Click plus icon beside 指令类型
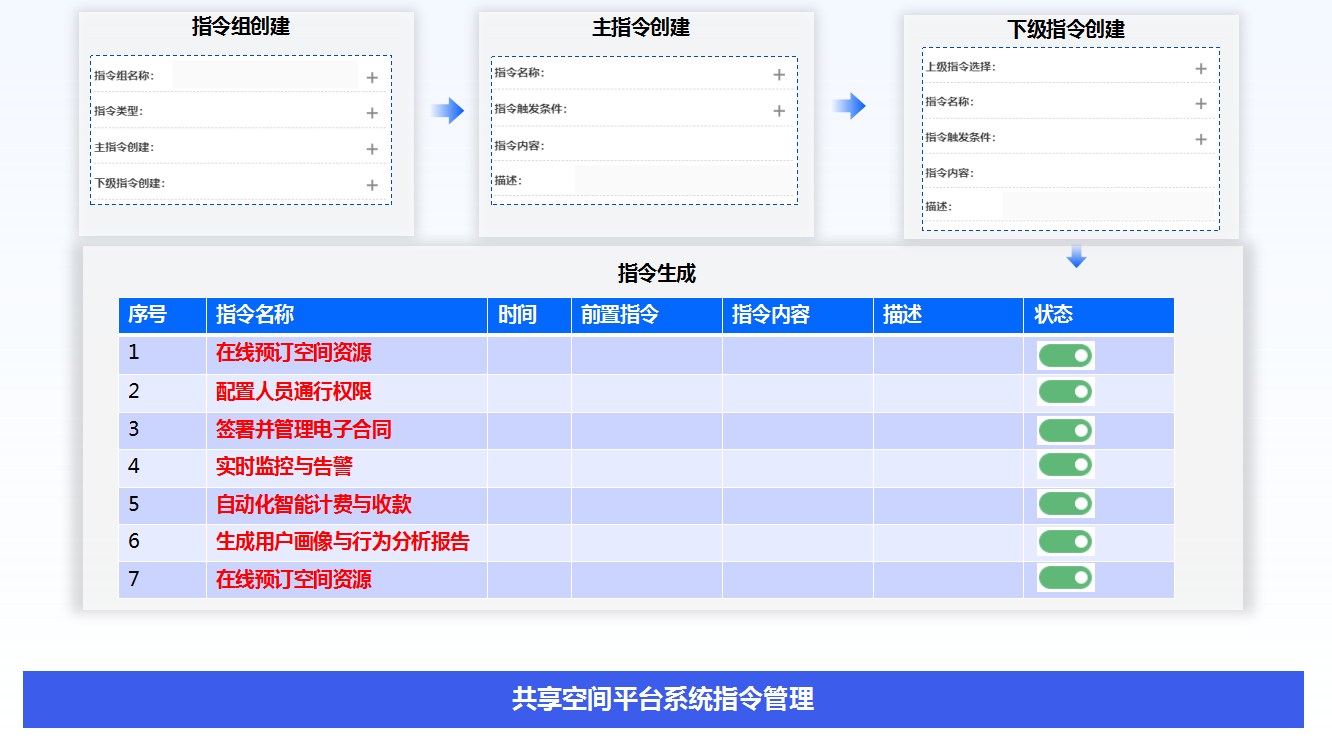This screenshot has width=1332, height=743. (372, 113)
